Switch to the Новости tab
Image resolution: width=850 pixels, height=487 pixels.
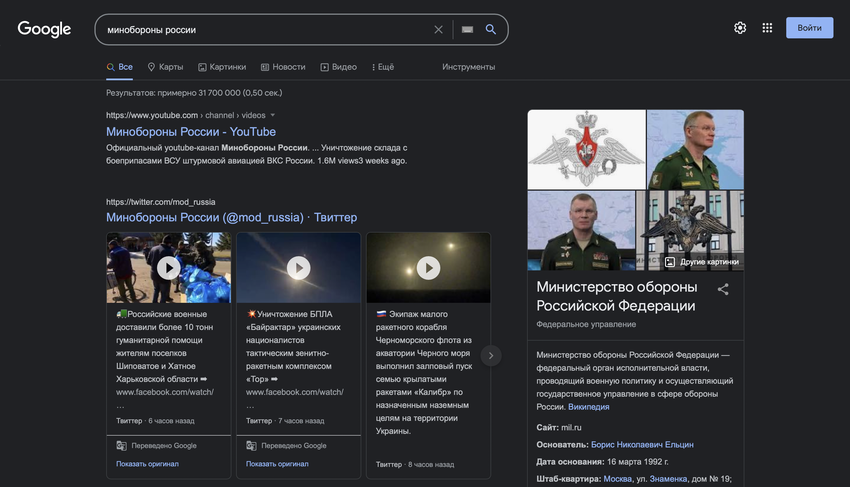pyautogui.click(x=283, y=67)
